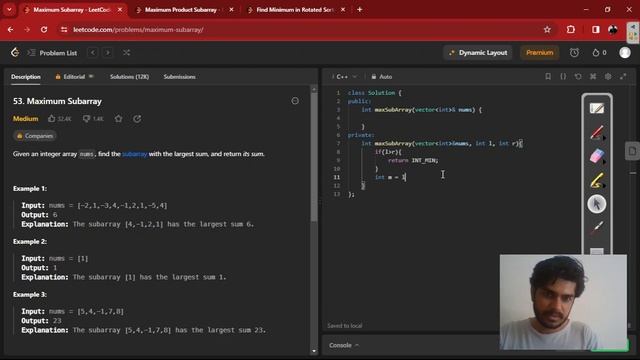The image size is (640, 360).
Task: Click the description panel scrollbar
Action: [x=314, y=155]
